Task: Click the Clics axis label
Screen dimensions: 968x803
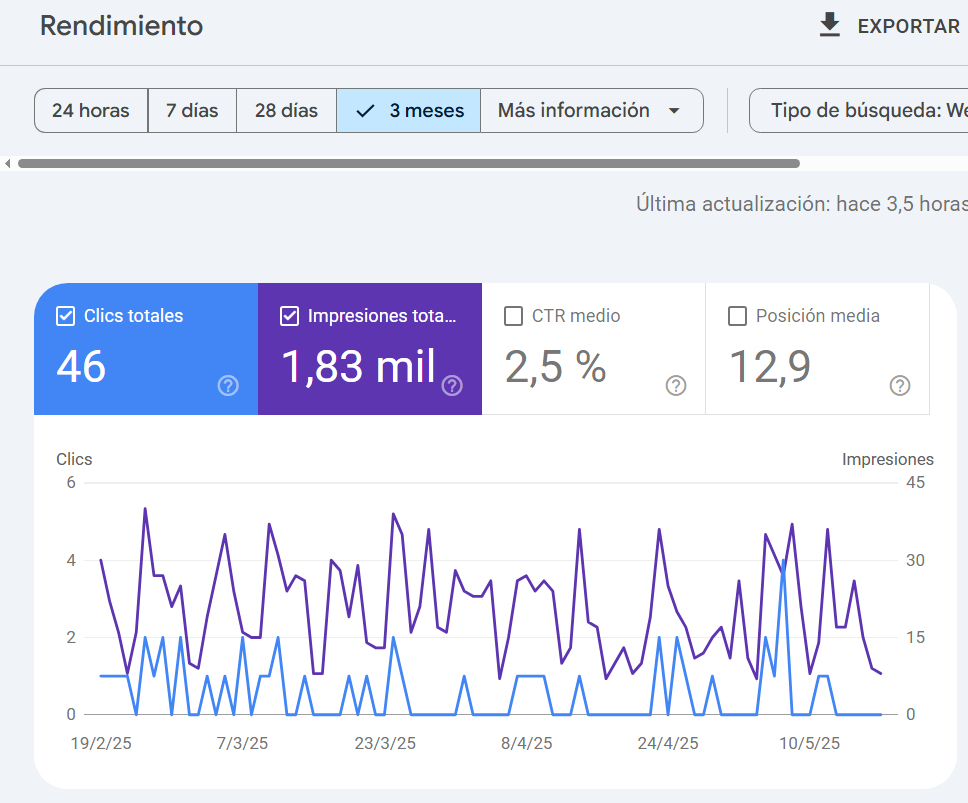Action: pos(74,459)
